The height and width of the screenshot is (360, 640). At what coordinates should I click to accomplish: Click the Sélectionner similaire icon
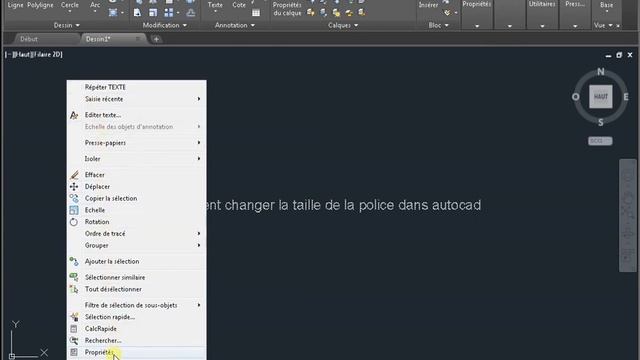(x=74, y=277)
